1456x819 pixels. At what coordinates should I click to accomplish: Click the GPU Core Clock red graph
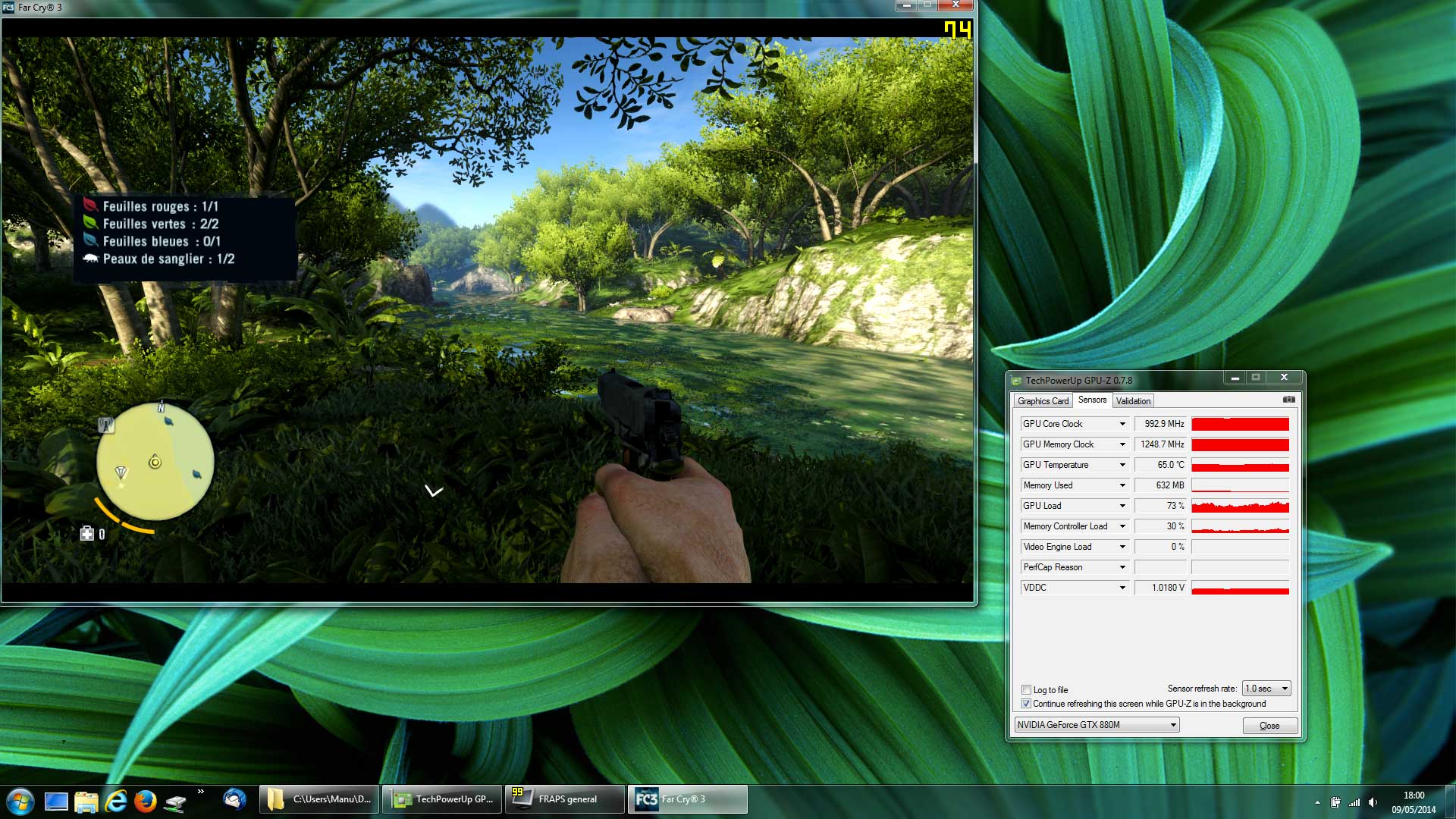pyautogui.click(x=1240, y=424)
